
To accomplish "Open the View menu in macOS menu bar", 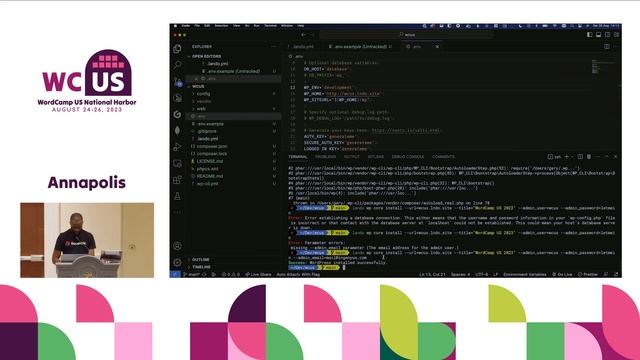I will [x=236, y=26].
